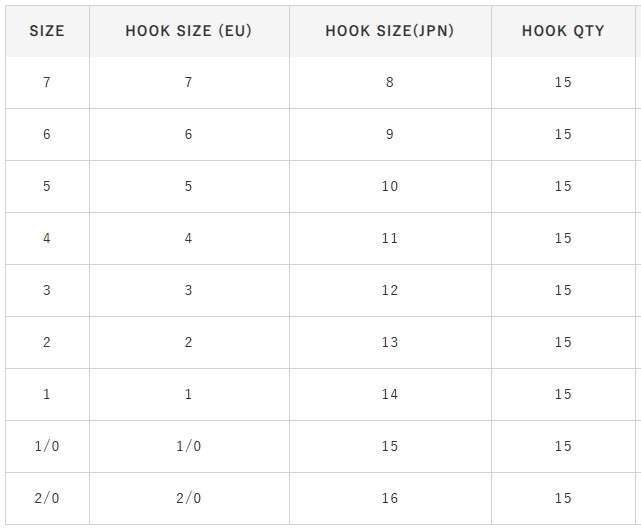Select JPN hook size 8 cell

[390, 82]
